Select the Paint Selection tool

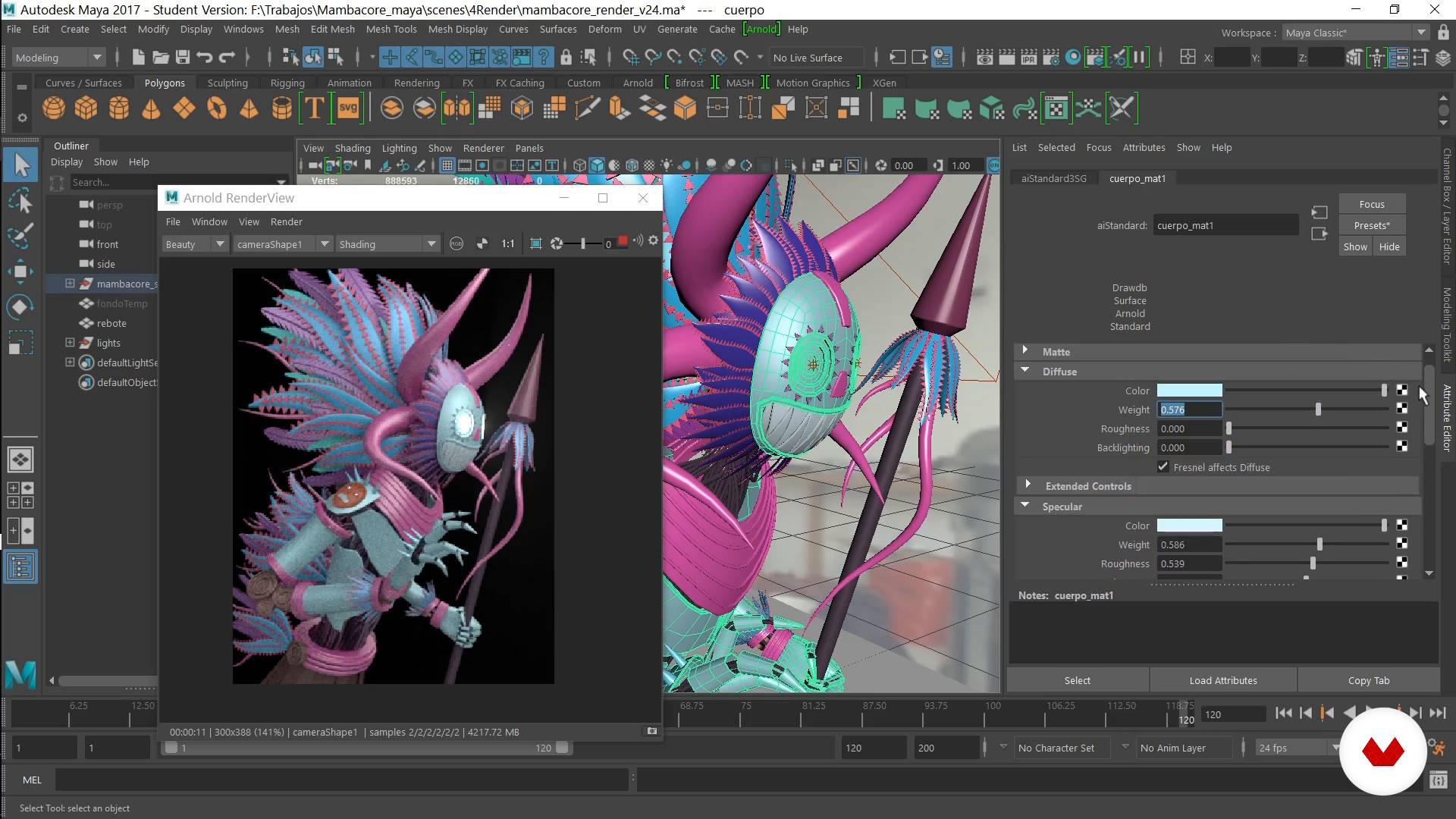pos(20,236)
